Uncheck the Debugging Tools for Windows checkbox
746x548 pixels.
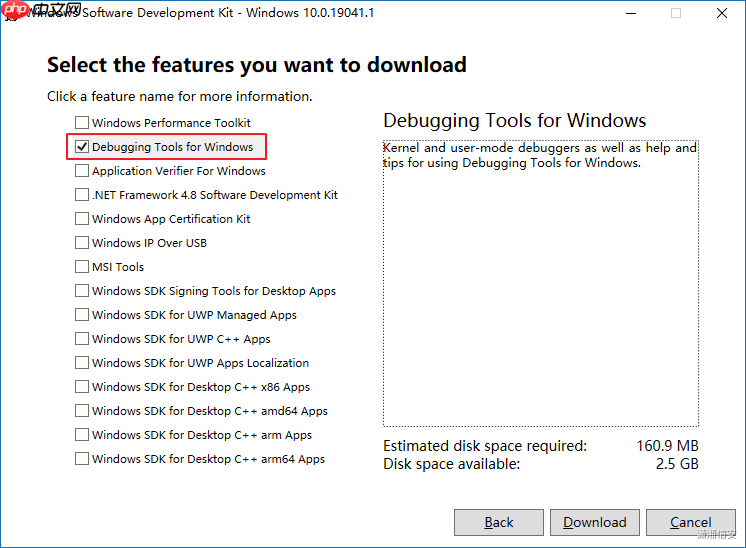click(82, 147)
